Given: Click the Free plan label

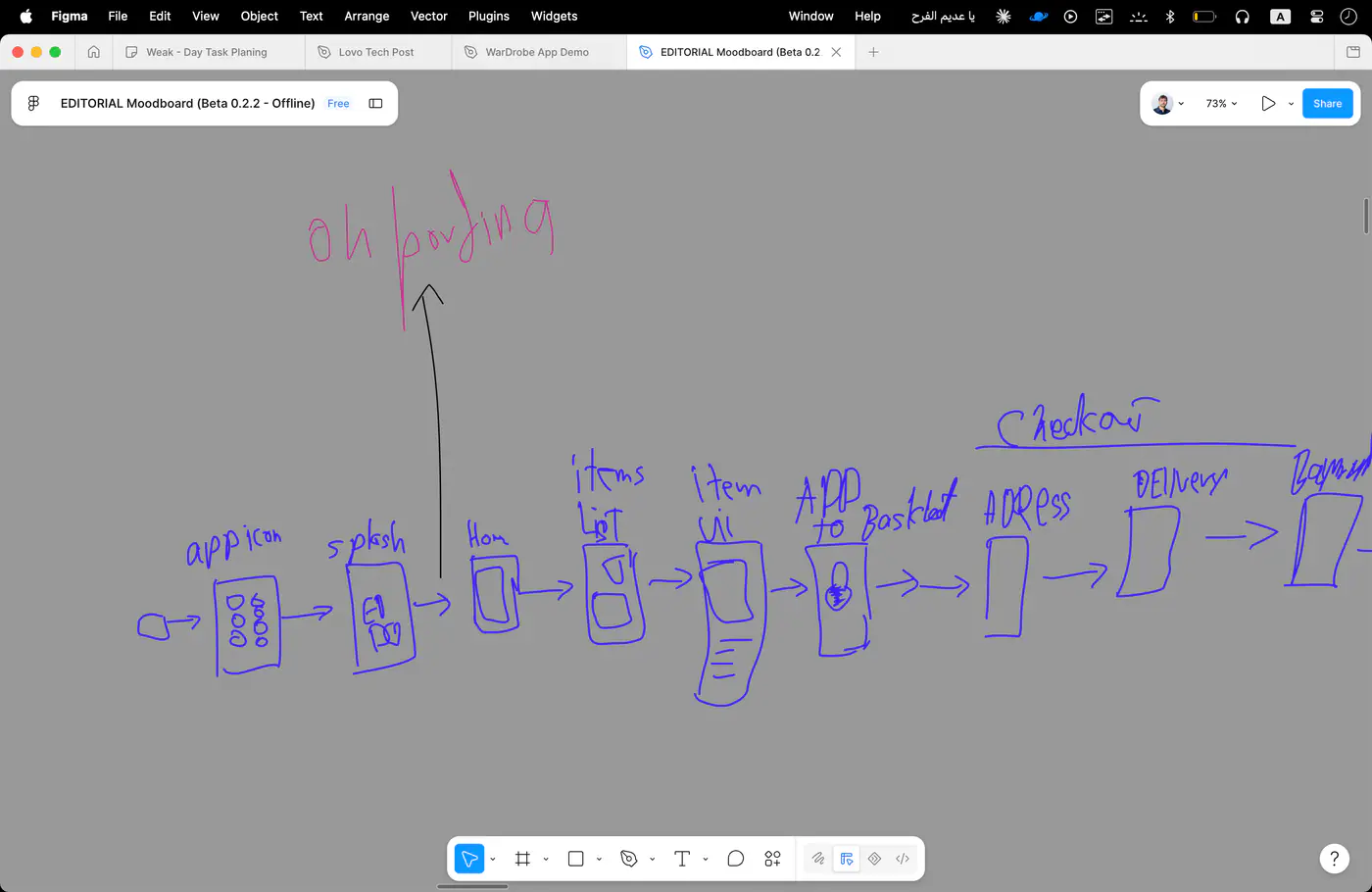Looking at the screenshot, I should coord(338,103).
